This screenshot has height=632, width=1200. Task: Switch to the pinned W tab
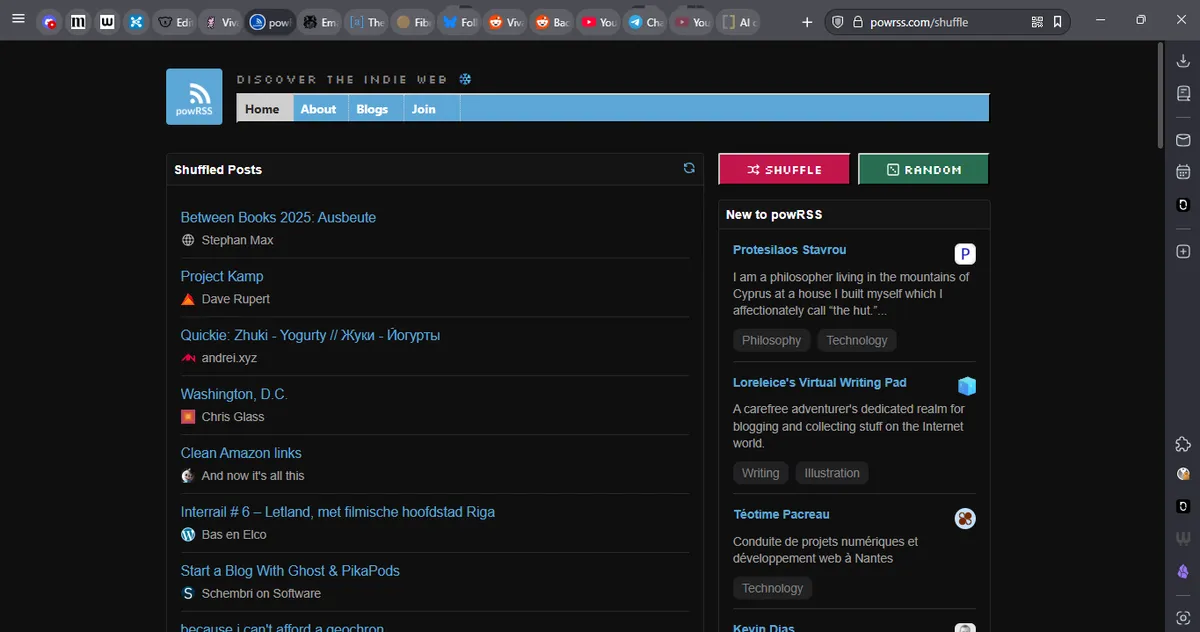[107, 22]
